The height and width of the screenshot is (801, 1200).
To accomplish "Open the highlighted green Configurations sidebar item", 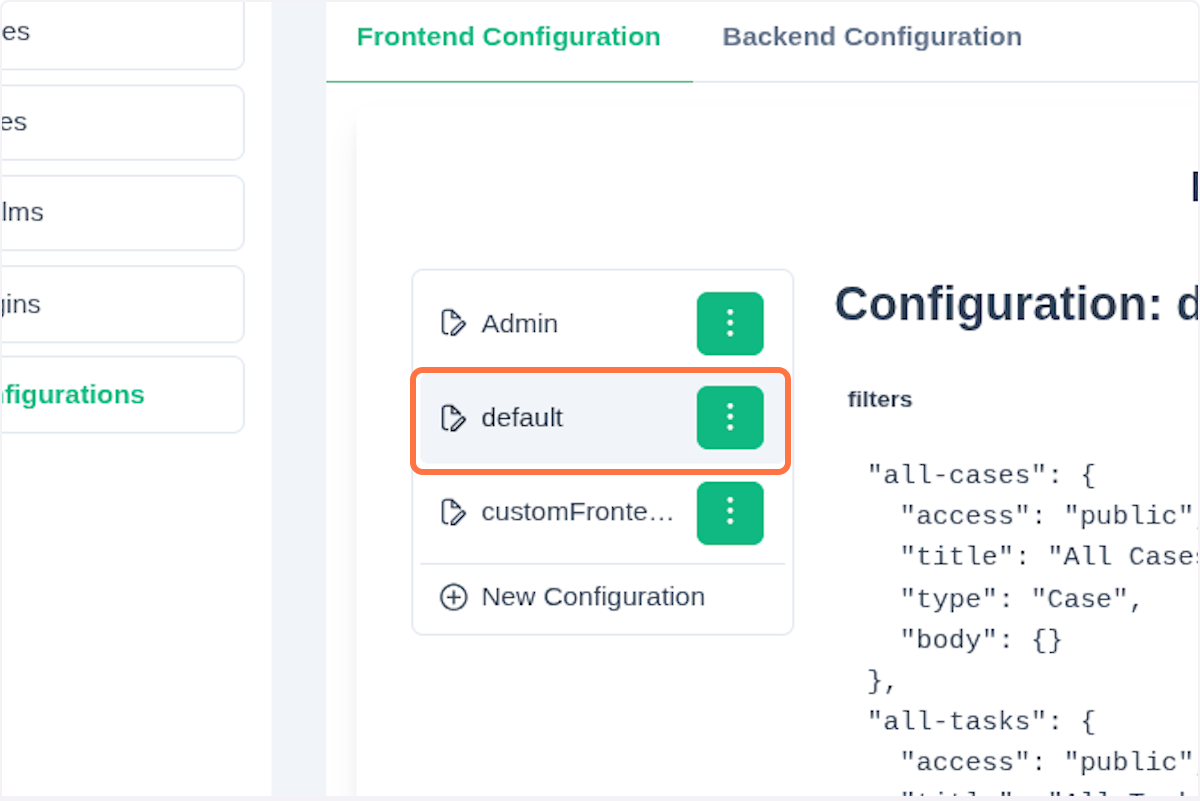I will tap(72, 395).
